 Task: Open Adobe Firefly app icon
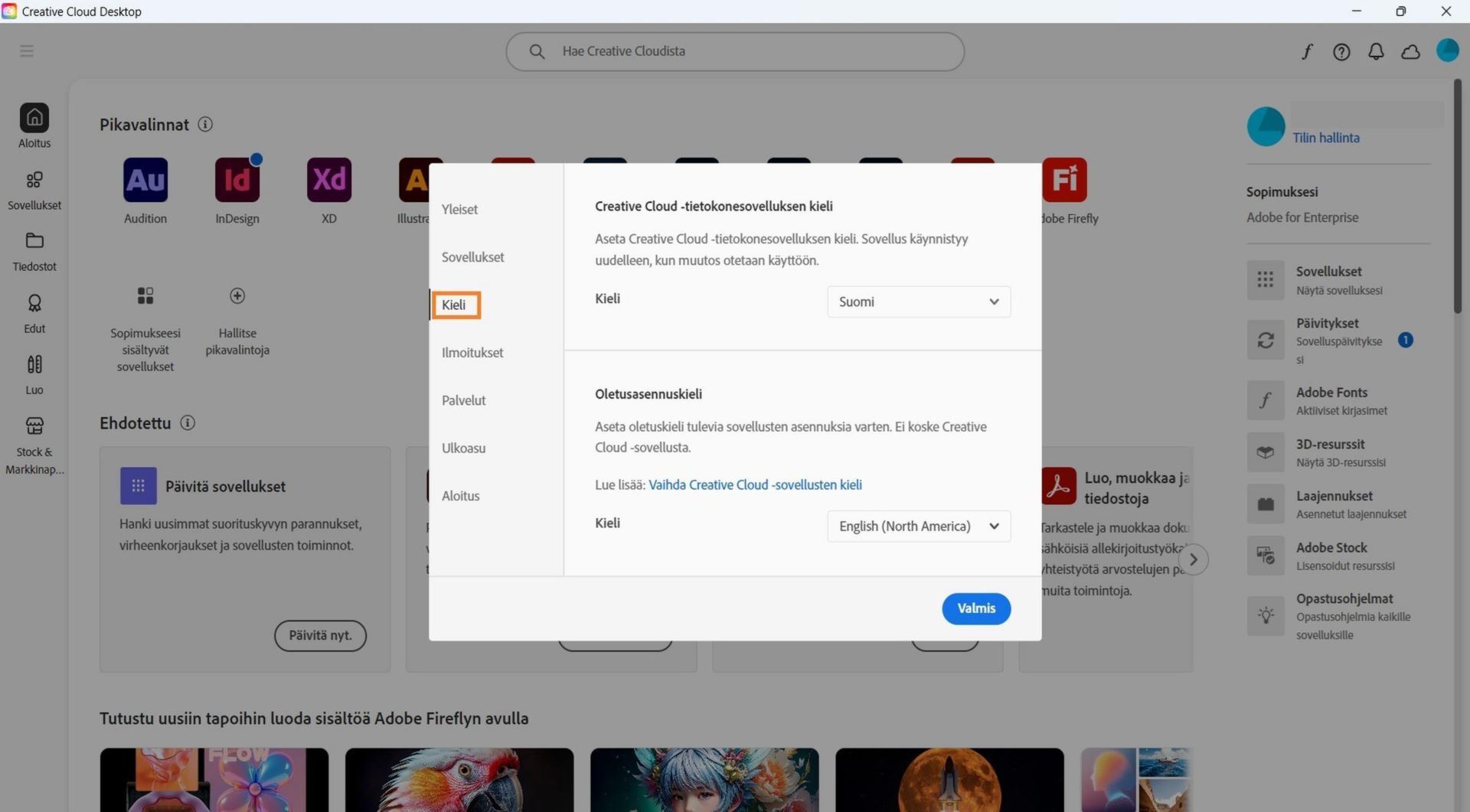tap(1064, 180)
